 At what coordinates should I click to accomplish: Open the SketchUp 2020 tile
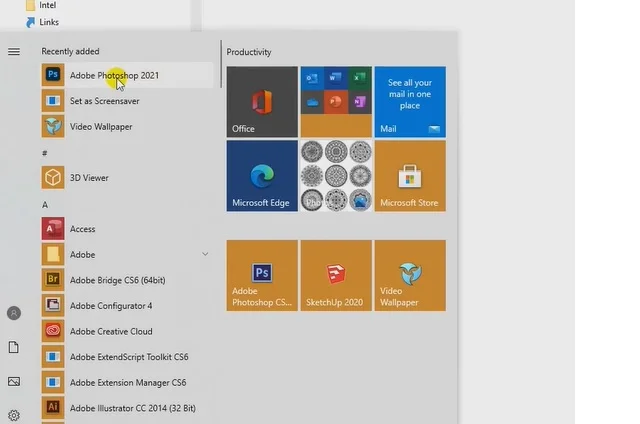click(x=336, y=275)
